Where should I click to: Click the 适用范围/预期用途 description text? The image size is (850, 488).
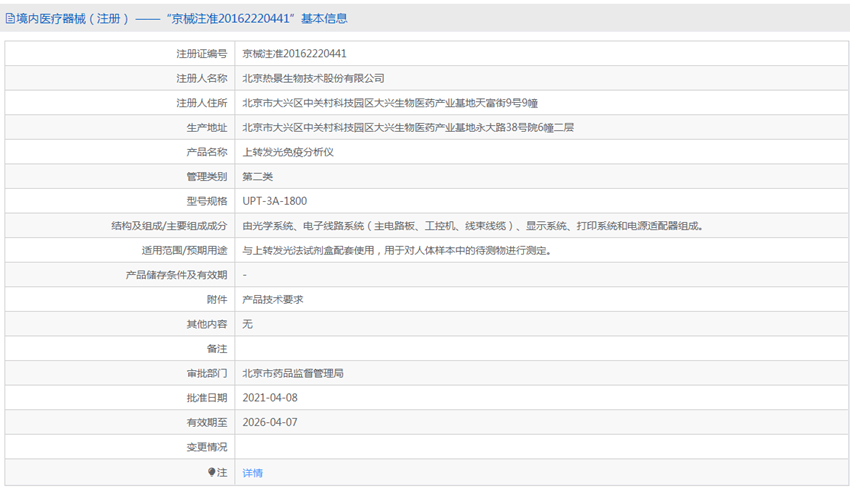coord(397,251)
